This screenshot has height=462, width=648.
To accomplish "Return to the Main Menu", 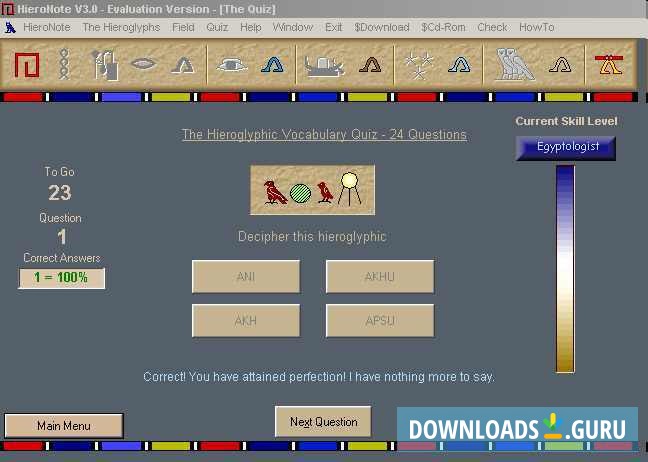I will 64,426.
